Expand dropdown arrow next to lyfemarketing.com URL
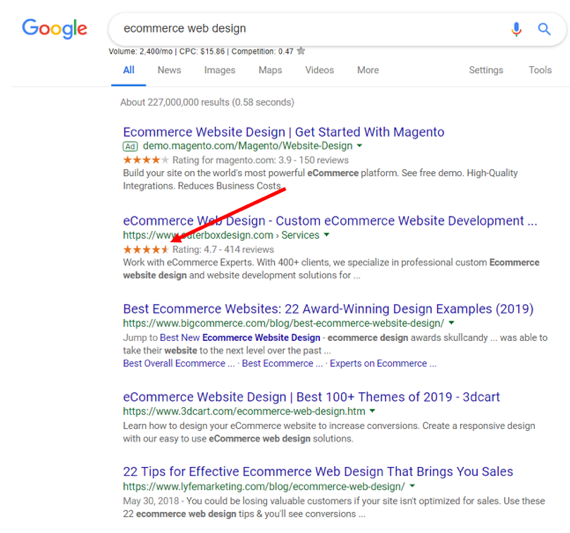 [412, 486]
